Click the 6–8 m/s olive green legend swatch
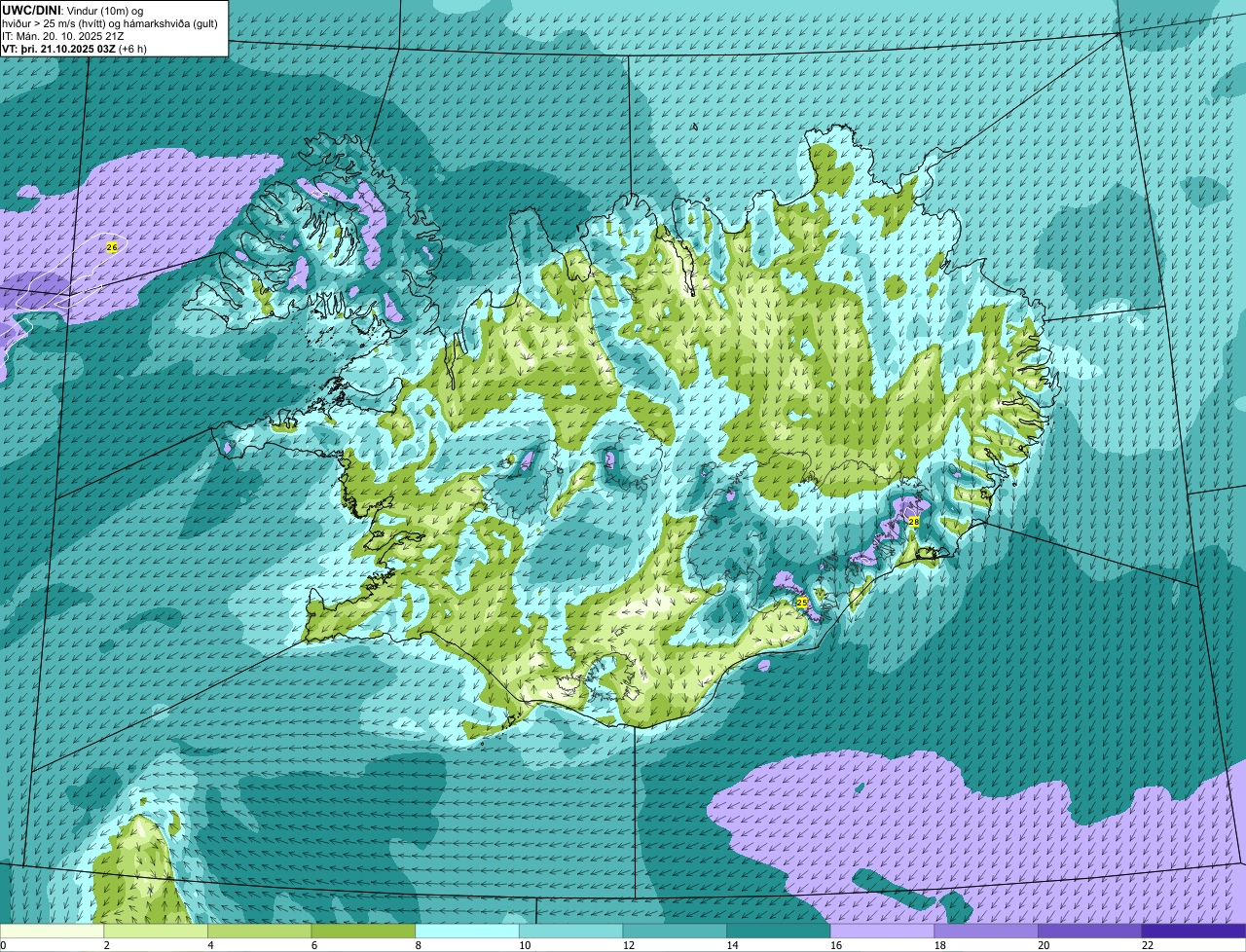This screenshot has width=1246, height=952. (363, 932)
